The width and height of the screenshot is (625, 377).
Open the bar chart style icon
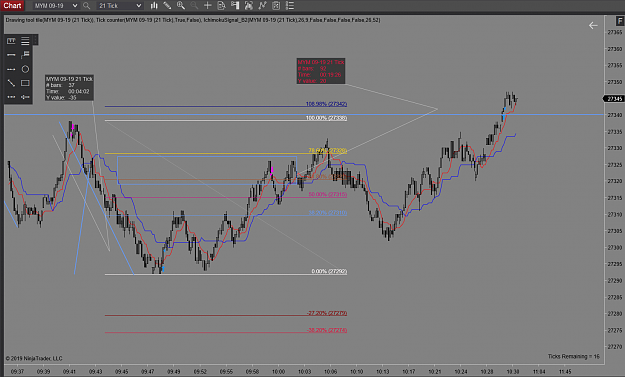pos(154,6)
